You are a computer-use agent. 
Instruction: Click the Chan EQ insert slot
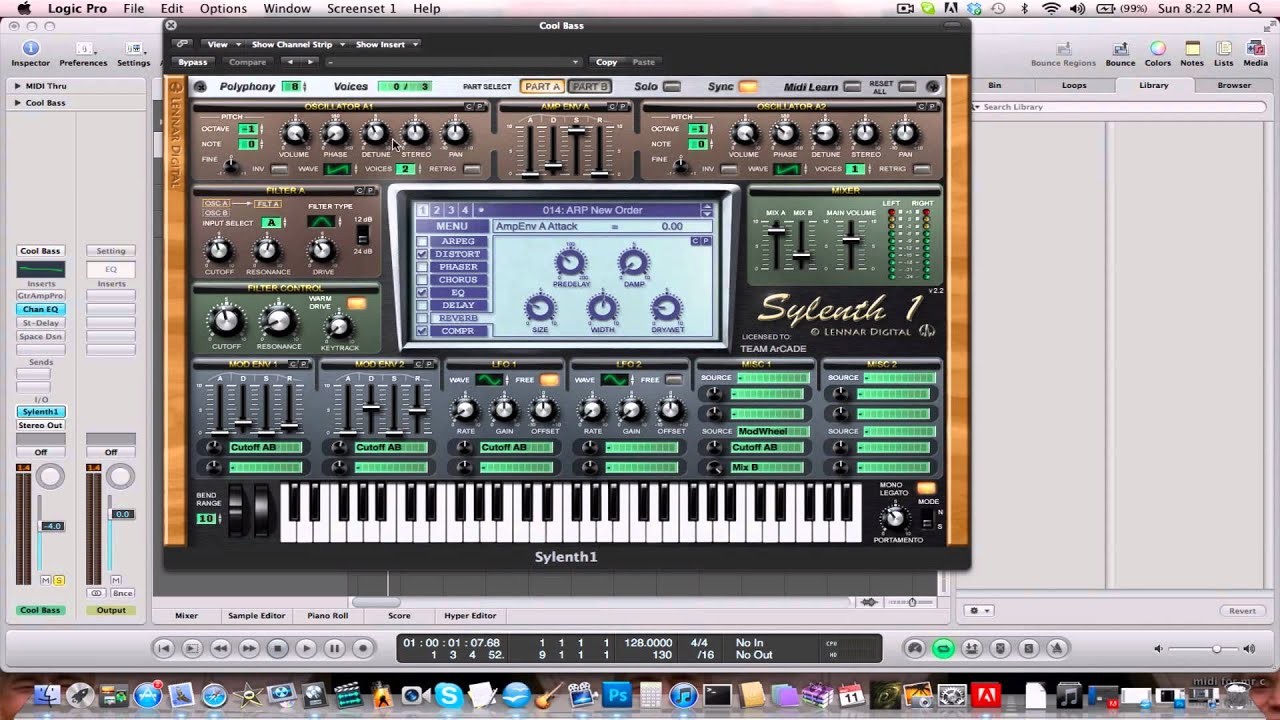coord(40,309)
